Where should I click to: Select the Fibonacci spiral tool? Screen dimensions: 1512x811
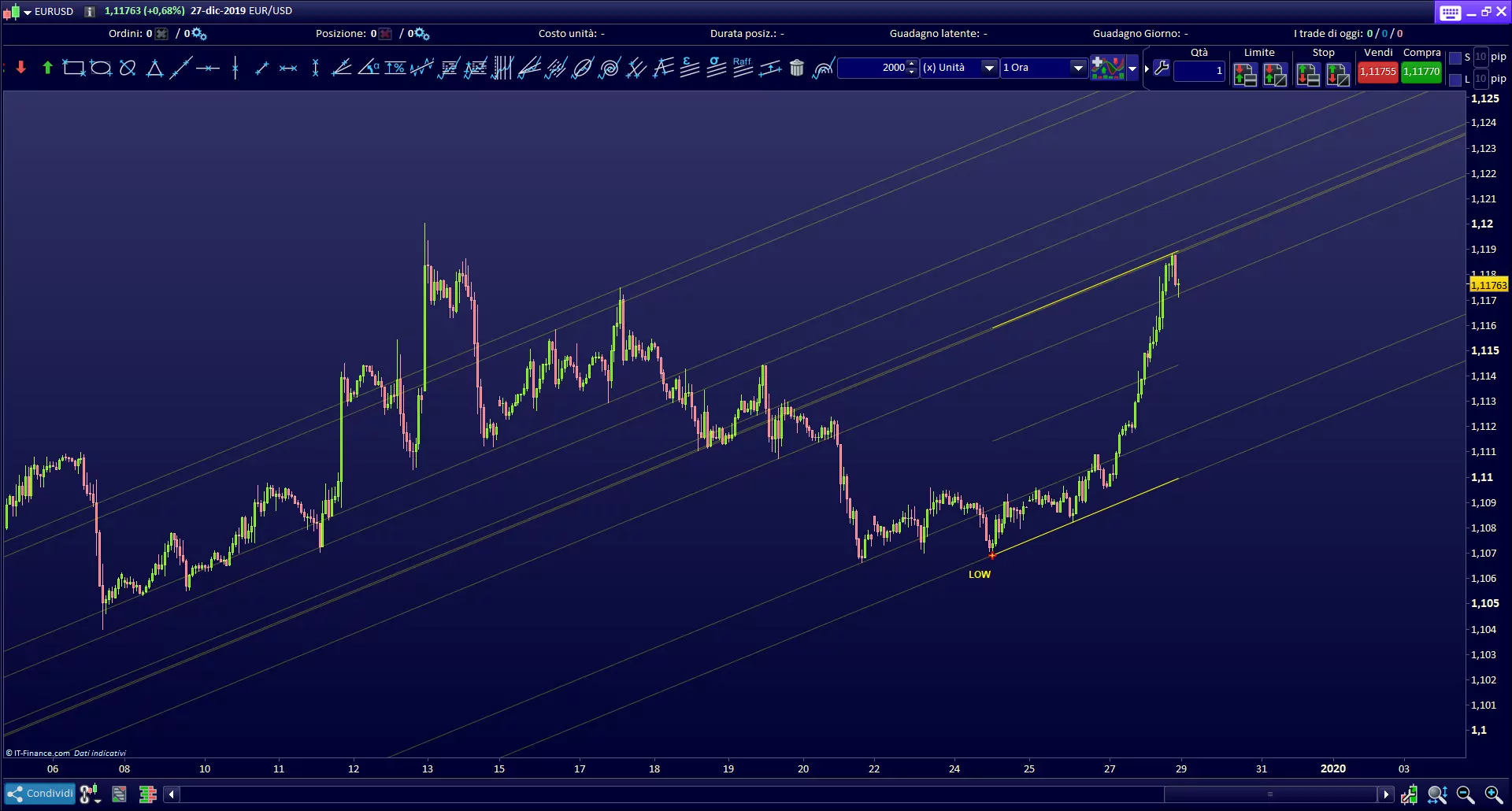[610, 68]
